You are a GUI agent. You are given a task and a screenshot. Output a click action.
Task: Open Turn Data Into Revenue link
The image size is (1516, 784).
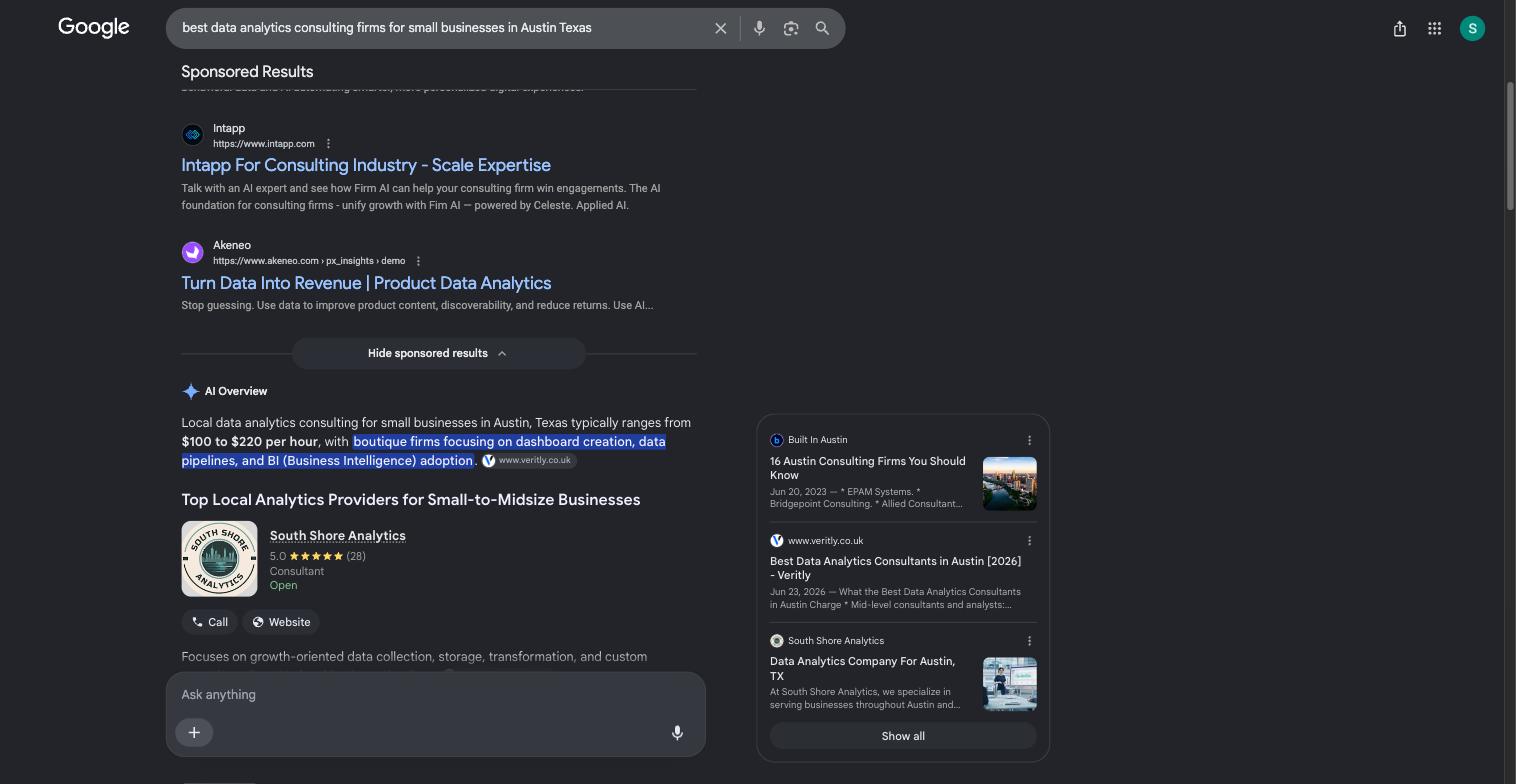(x=366, y=283)
